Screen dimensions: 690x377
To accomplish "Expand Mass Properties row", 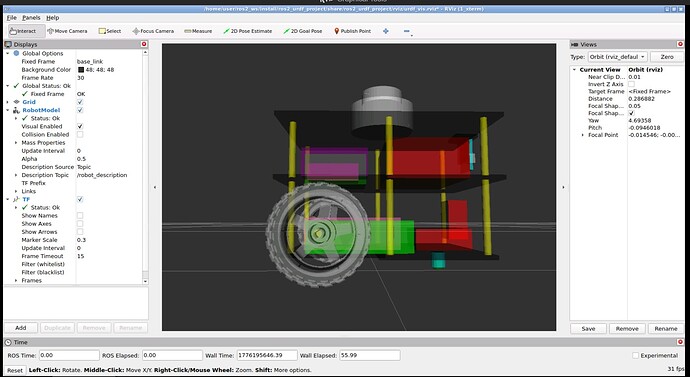I will 16,143.
